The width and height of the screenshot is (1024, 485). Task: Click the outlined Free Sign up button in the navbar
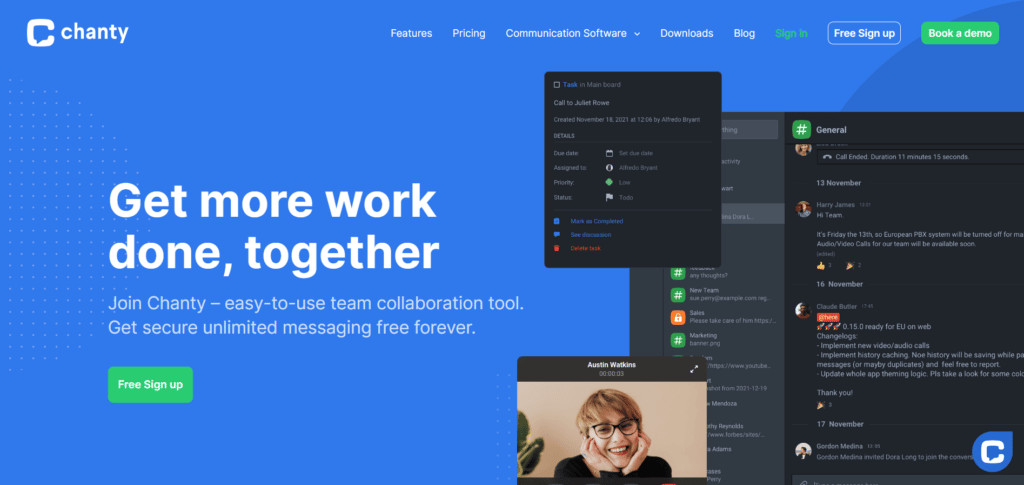point(864,33)
